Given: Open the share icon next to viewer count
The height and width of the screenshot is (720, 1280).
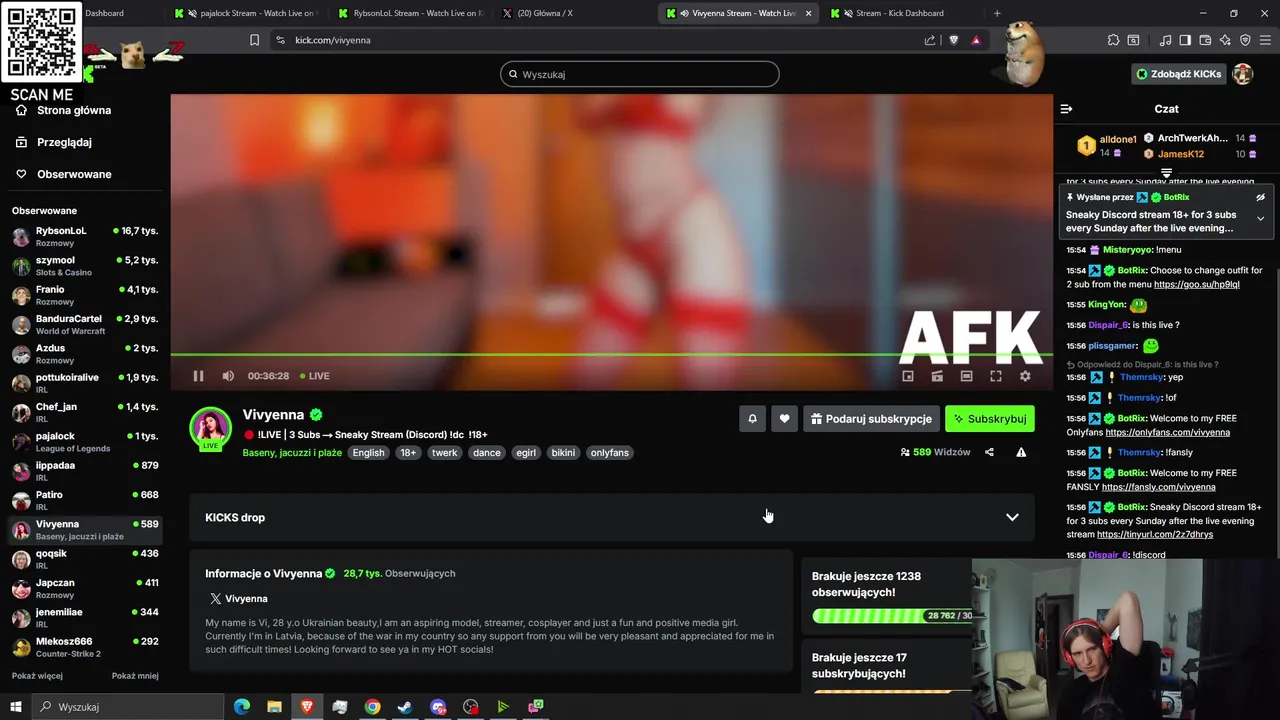Looking at the screenshot, I should 989,452.
